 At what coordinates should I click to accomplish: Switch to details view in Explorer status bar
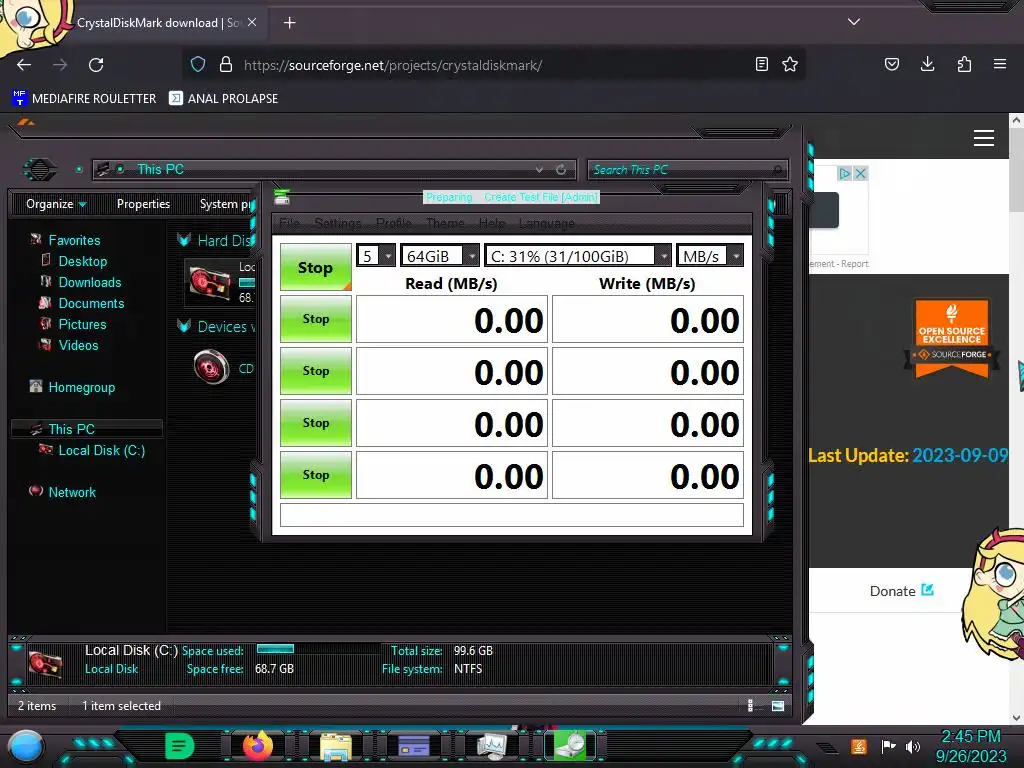click(750, 705)
